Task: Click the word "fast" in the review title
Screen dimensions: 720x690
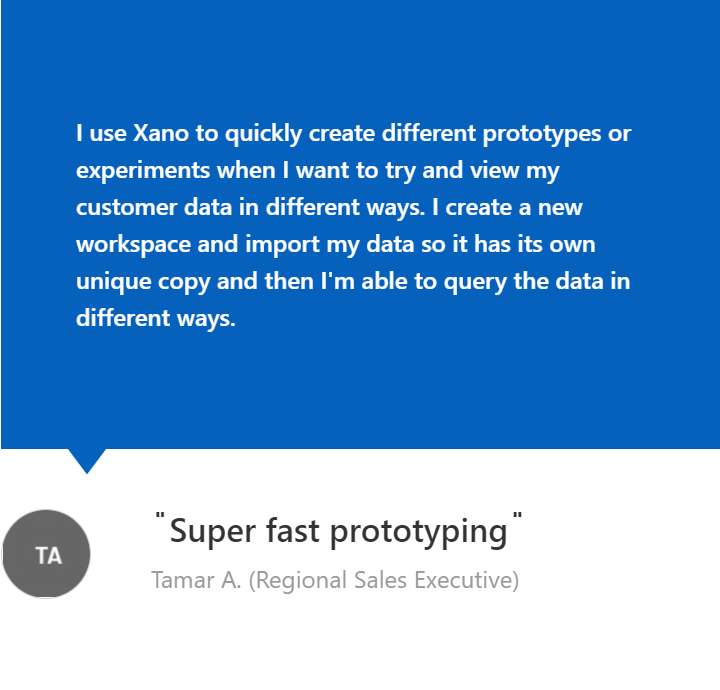Action: click(x=293, y=531)
